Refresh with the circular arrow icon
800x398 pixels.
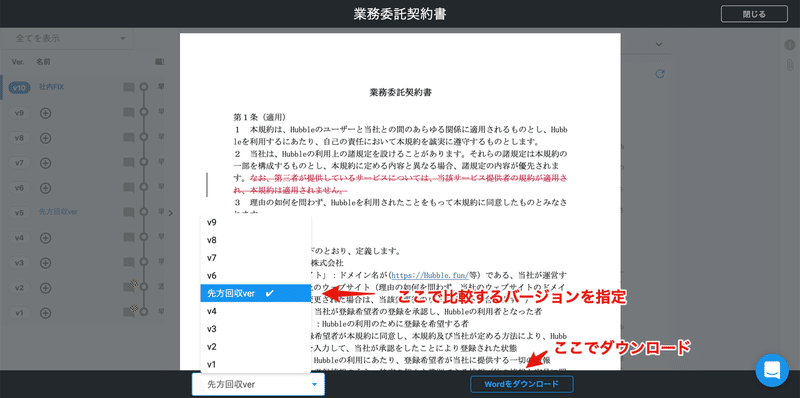pyautogui.click(x=660, y=74)
